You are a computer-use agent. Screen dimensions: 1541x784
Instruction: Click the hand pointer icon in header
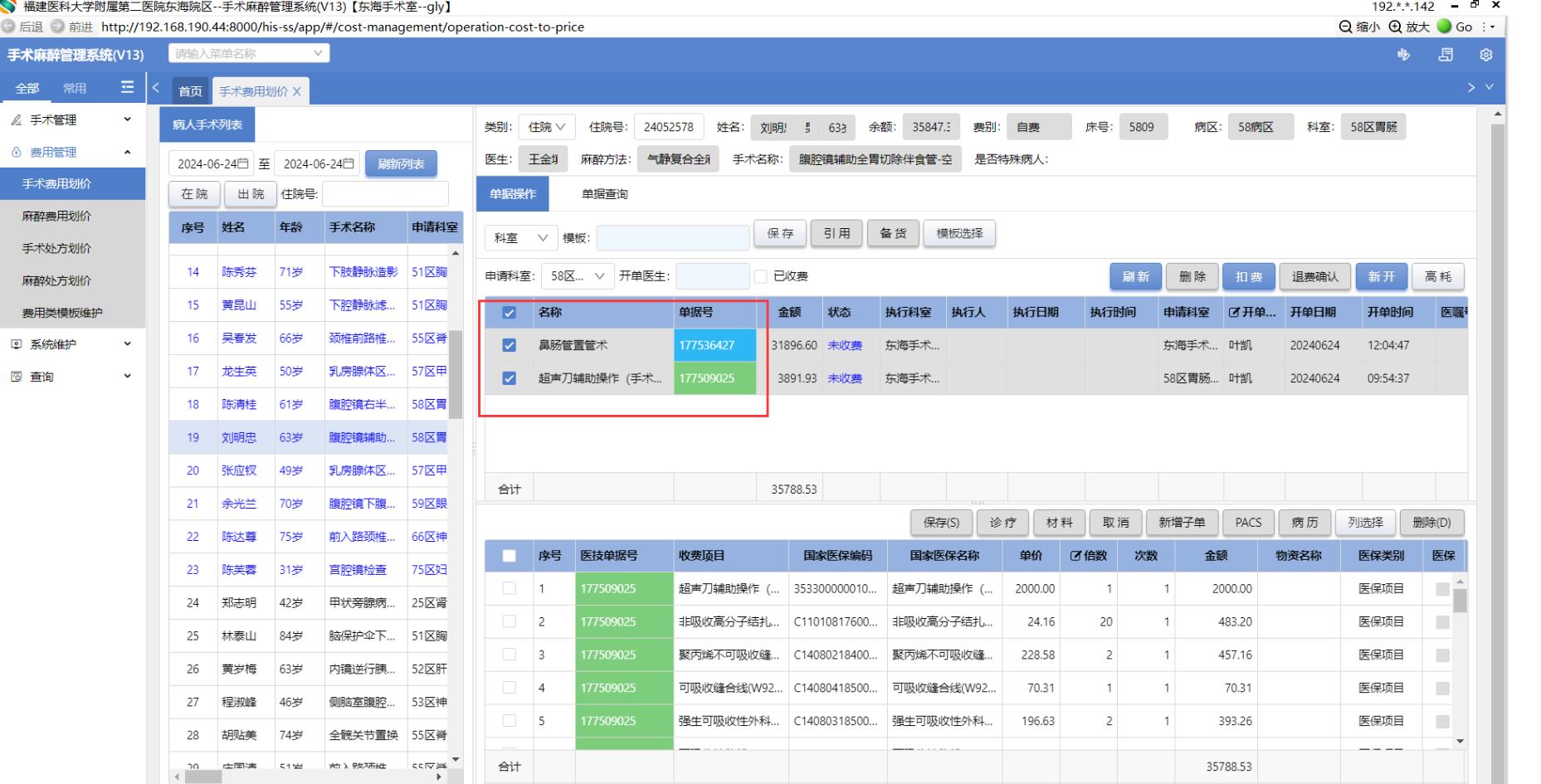pyautogui.click(x=1403, y=55)
